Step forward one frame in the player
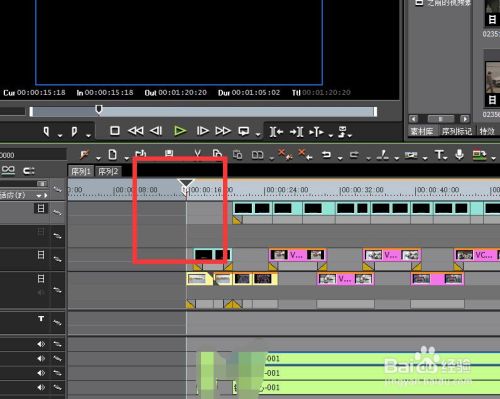 click(x=202, y=131)
